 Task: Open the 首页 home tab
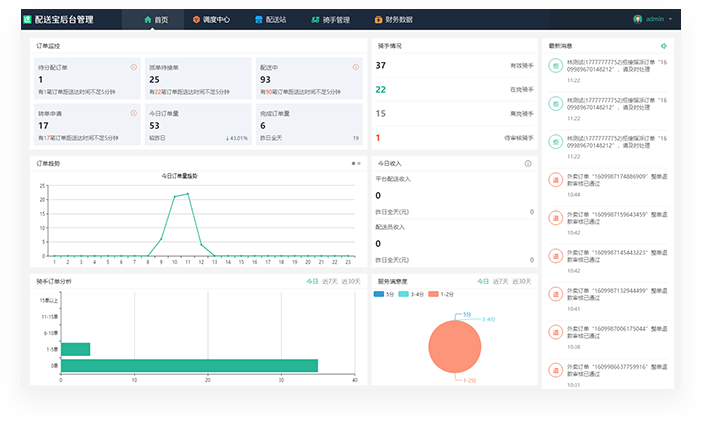(x=155, y=19)
